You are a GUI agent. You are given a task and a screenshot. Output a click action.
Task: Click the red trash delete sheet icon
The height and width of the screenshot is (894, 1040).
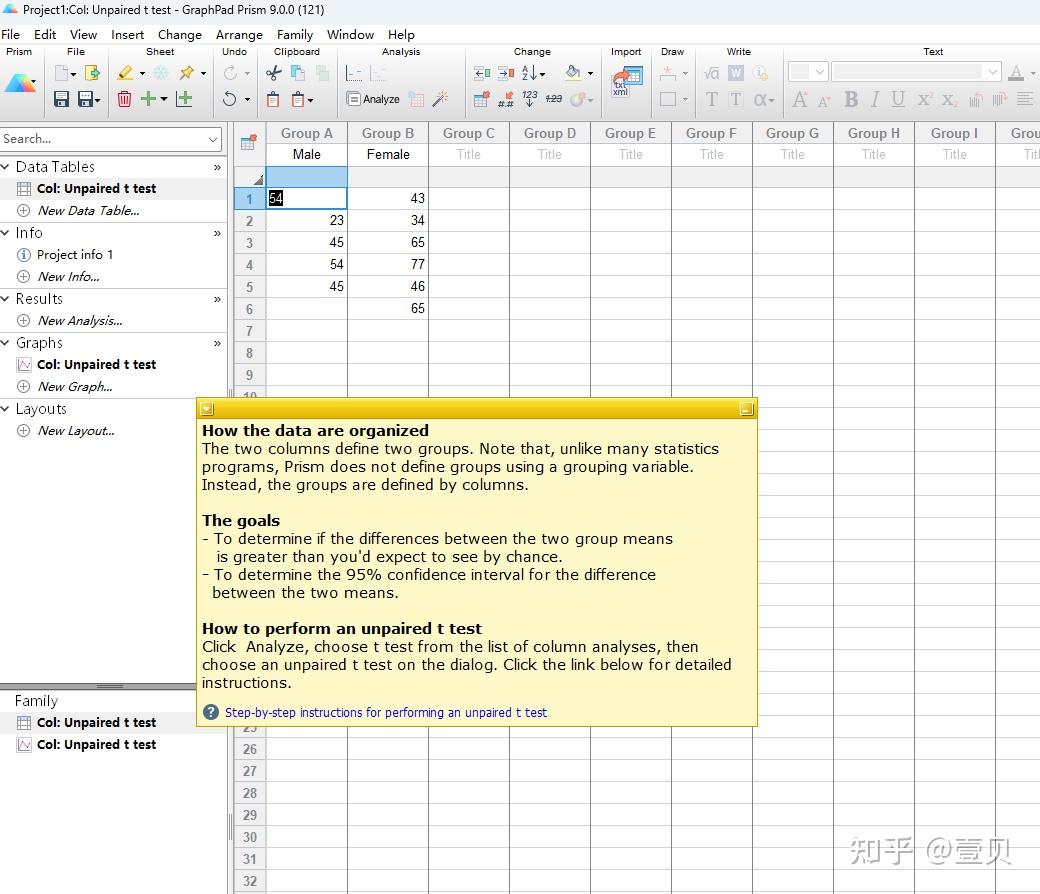(124, 99)
